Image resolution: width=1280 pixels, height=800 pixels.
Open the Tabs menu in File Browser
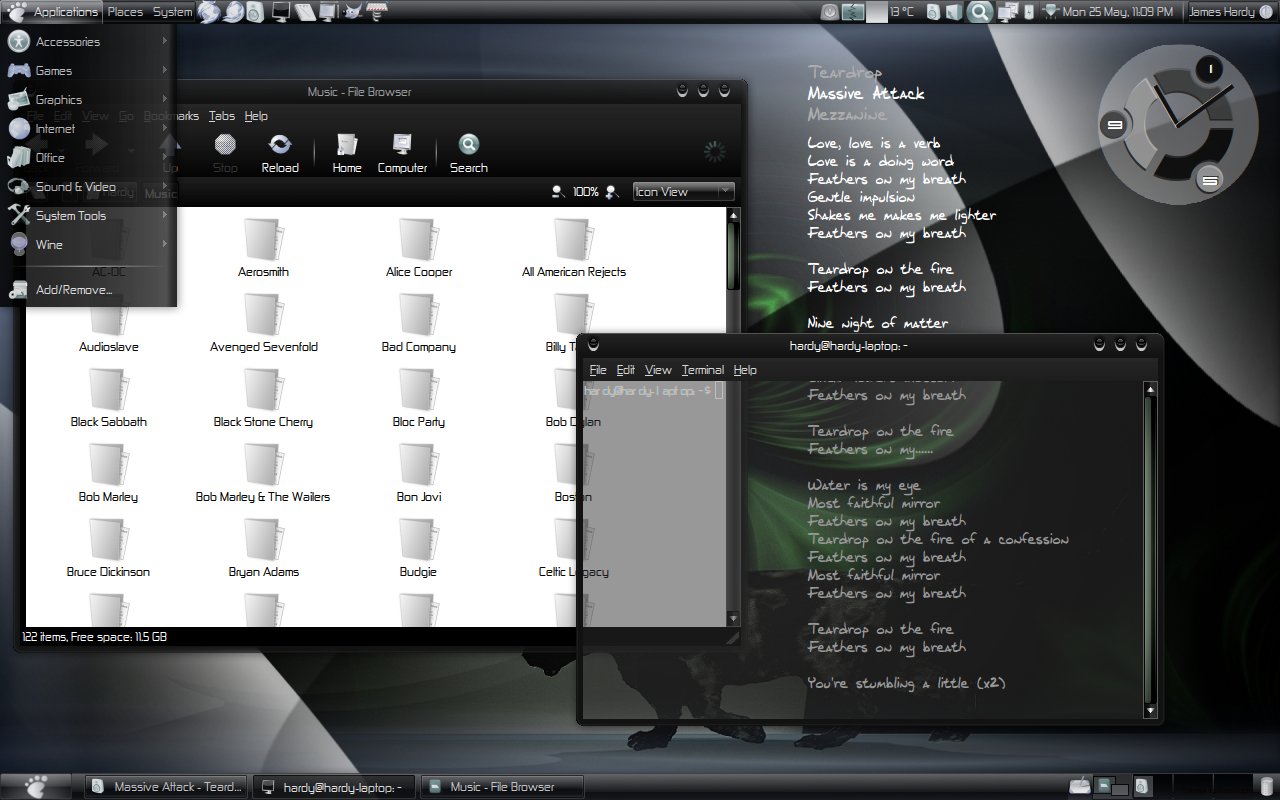(222, 116)
